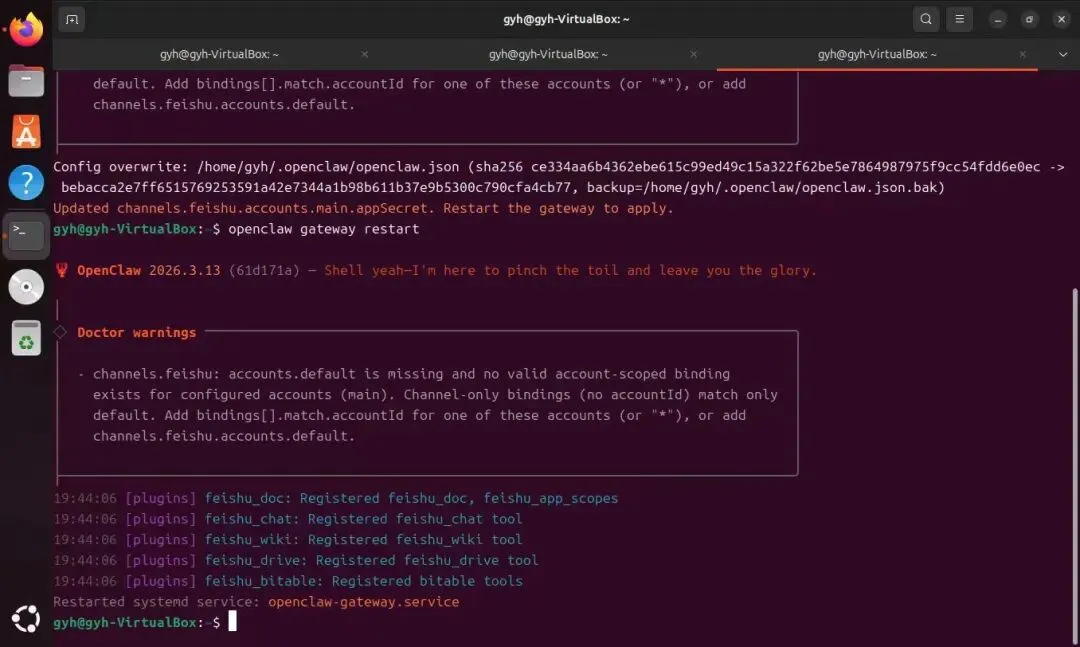
Task: Close the second terminal tab
Action: point(694,54)
